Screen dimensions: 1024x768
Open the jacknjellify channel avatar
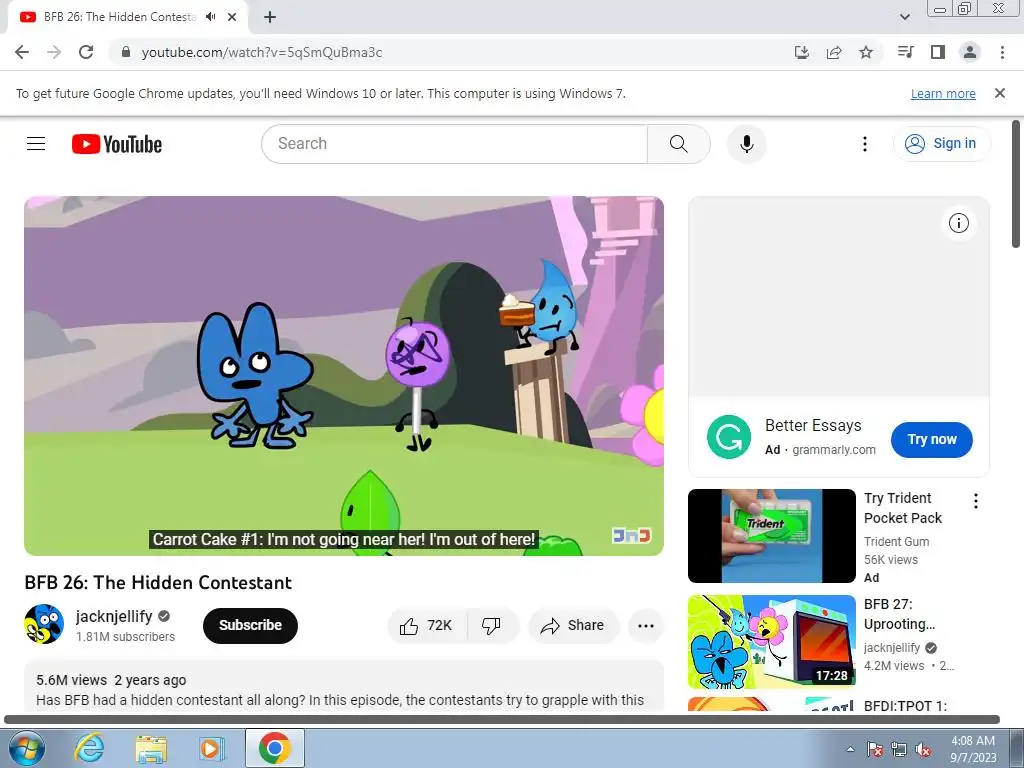[44, 624]
